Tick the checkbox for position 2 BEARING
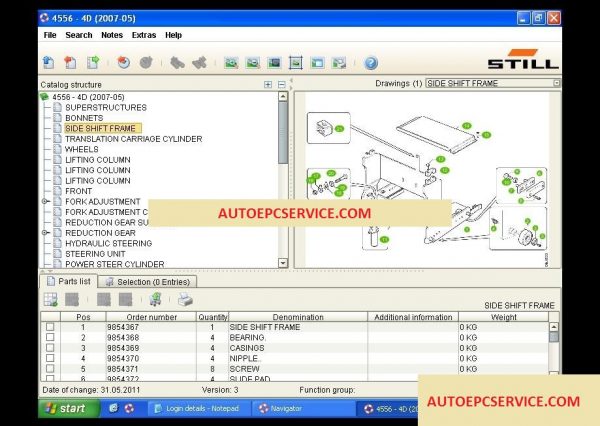This screenshot has width=600, height=426. tap(50, 337)
